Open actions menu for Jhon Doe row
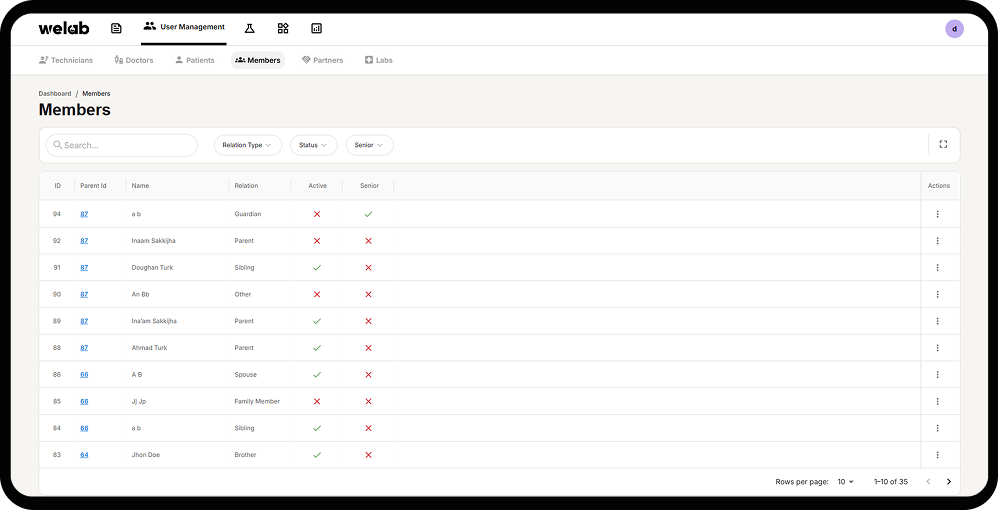 tap(938, 455)
